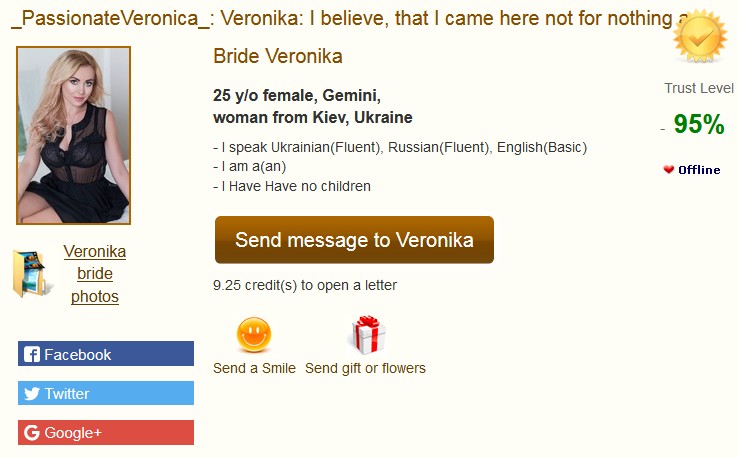Viewport: 737px width, 458px height.
Task: Click the Google 'G' logo icon
Action: point(31,432)
